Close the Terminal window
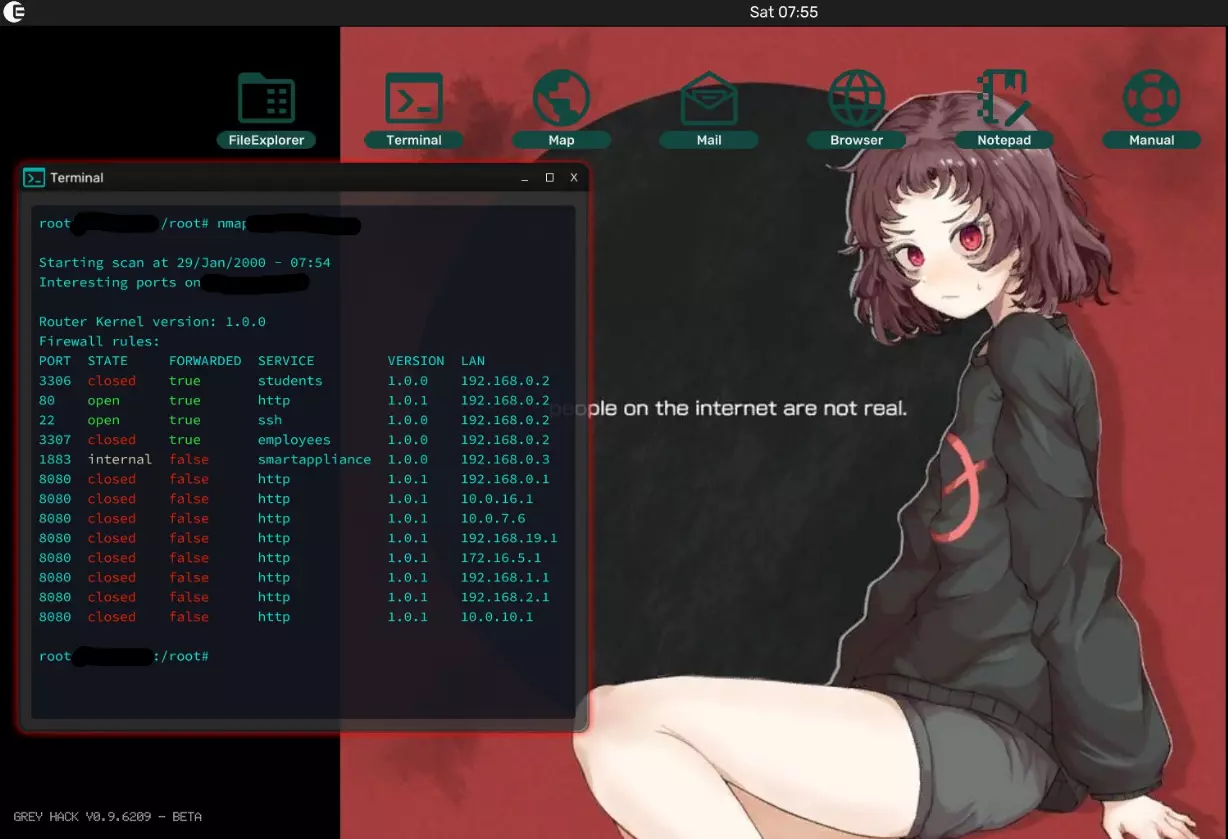 point(574,178)
